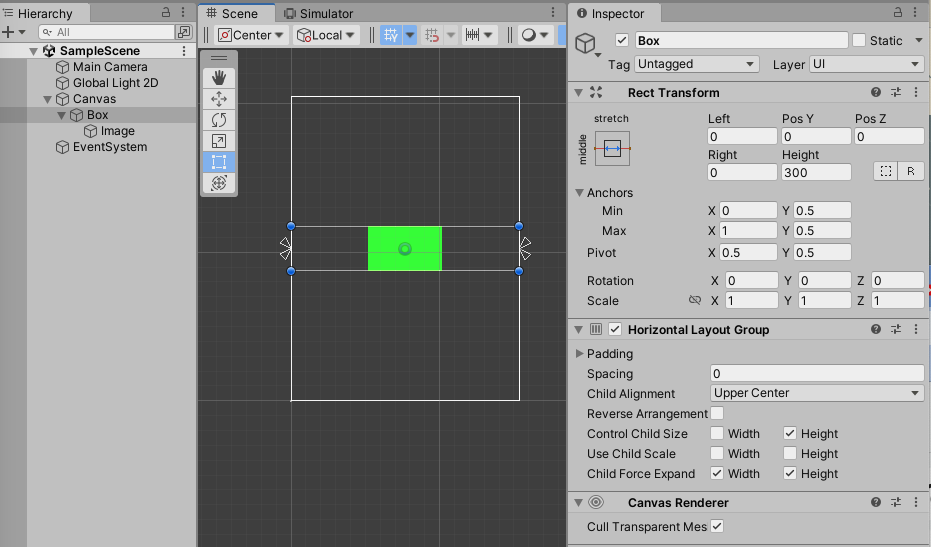Toggle blueprint mode button
The height and width of the screenshot is (547, 931).
click(x=886, y=172)
